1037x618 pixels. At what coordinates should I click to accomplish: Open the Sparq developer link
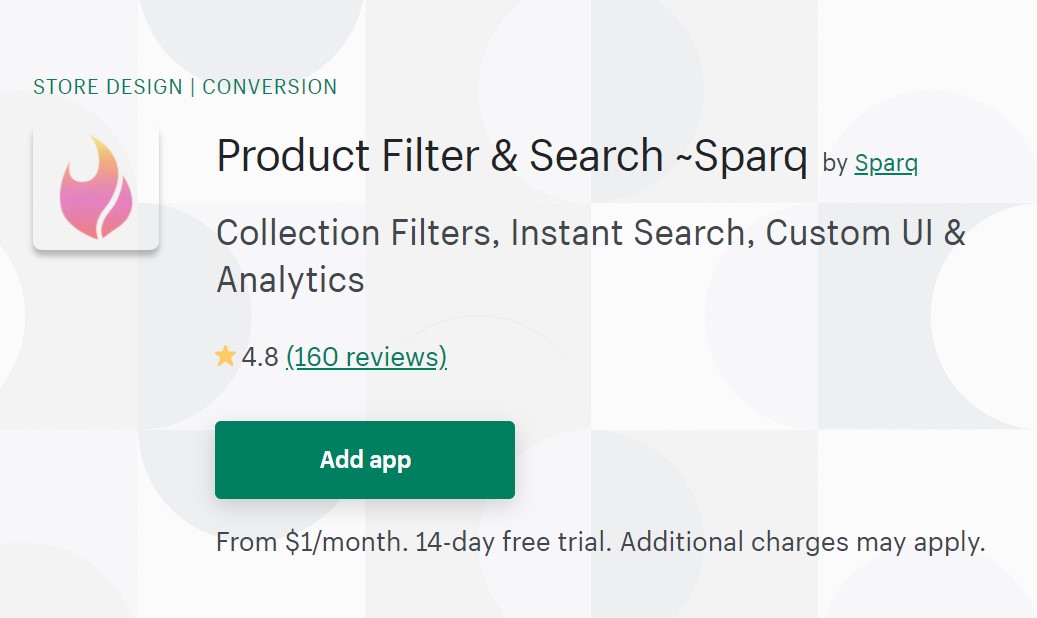click(886, 164)
